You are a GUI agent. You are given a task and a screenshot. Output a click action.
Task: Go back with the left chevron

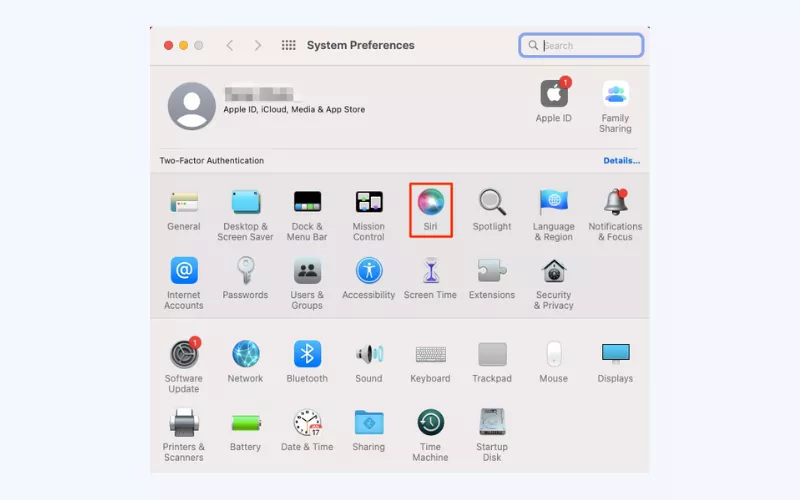[230, 45]
